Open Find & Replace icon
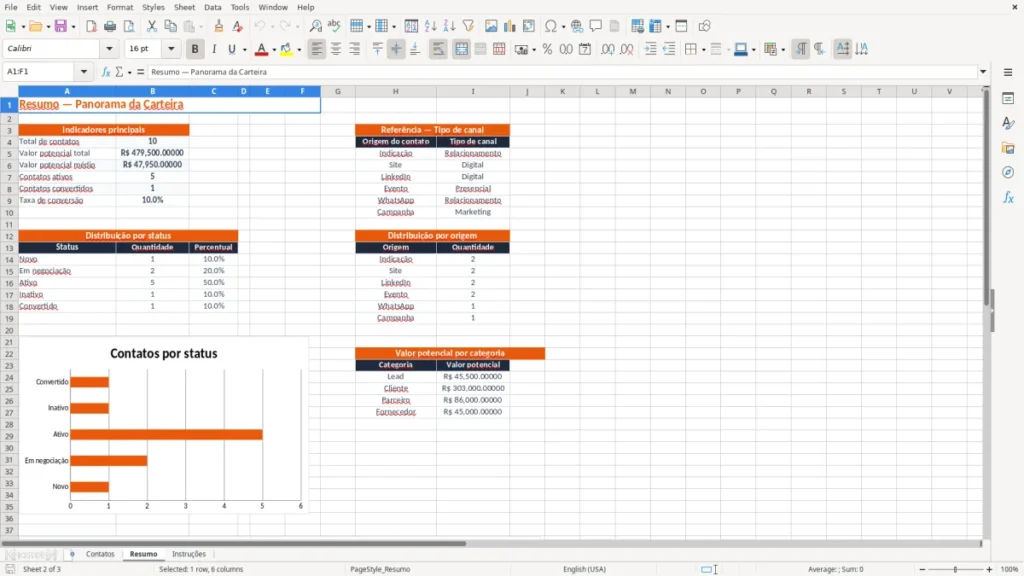Viewport: 1024px width, 576px height. tap(315, 26)
